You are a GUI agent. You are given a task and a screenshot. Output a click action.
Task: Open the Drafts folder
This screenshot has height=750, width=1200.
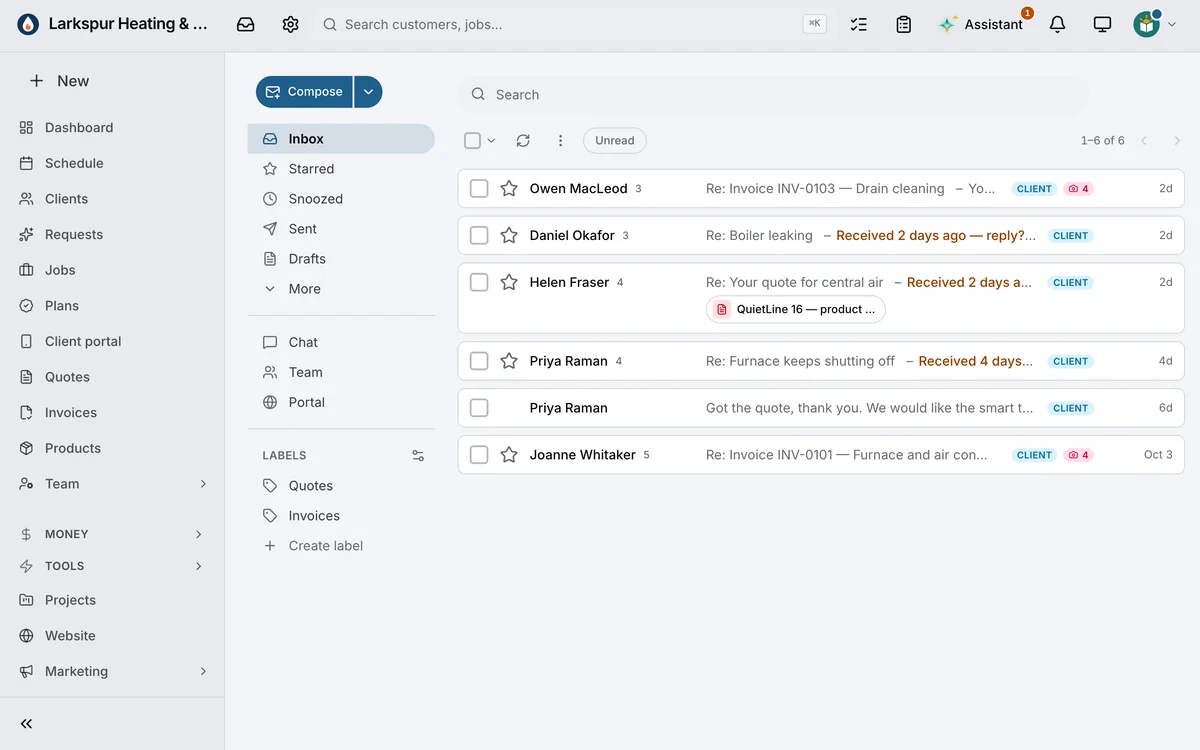pos(341,259)
